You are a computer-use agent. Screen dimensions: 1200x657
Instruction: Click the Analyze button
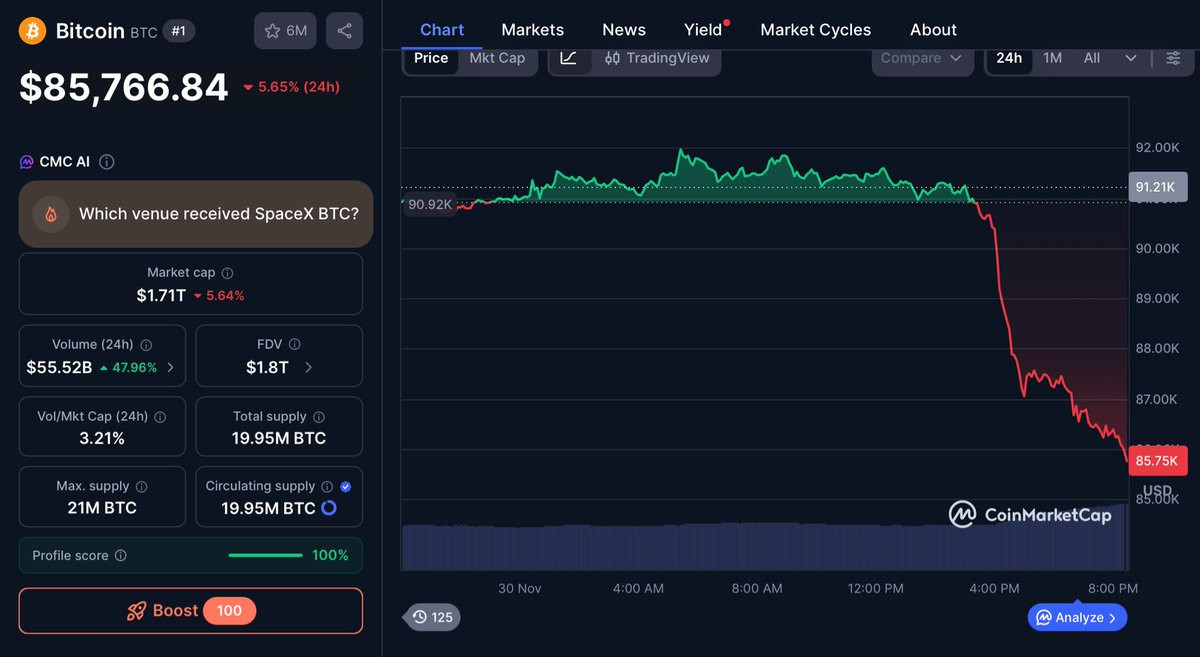coord(1078,618)
